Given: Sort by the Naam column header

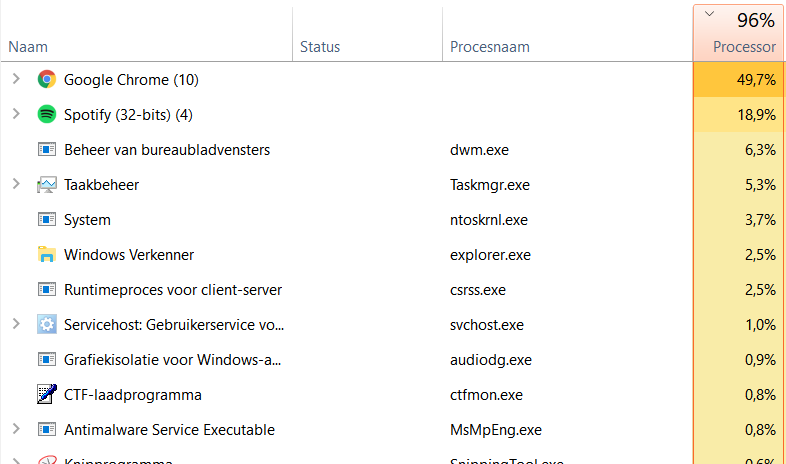Looking at the screenshot, I should [28, 47].
